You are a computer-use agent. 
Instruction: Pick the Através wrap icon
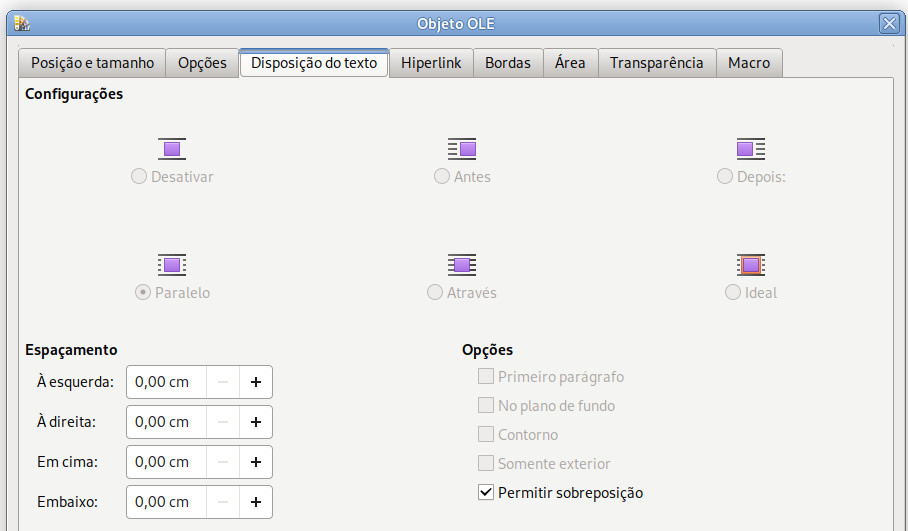coord(462,265)
